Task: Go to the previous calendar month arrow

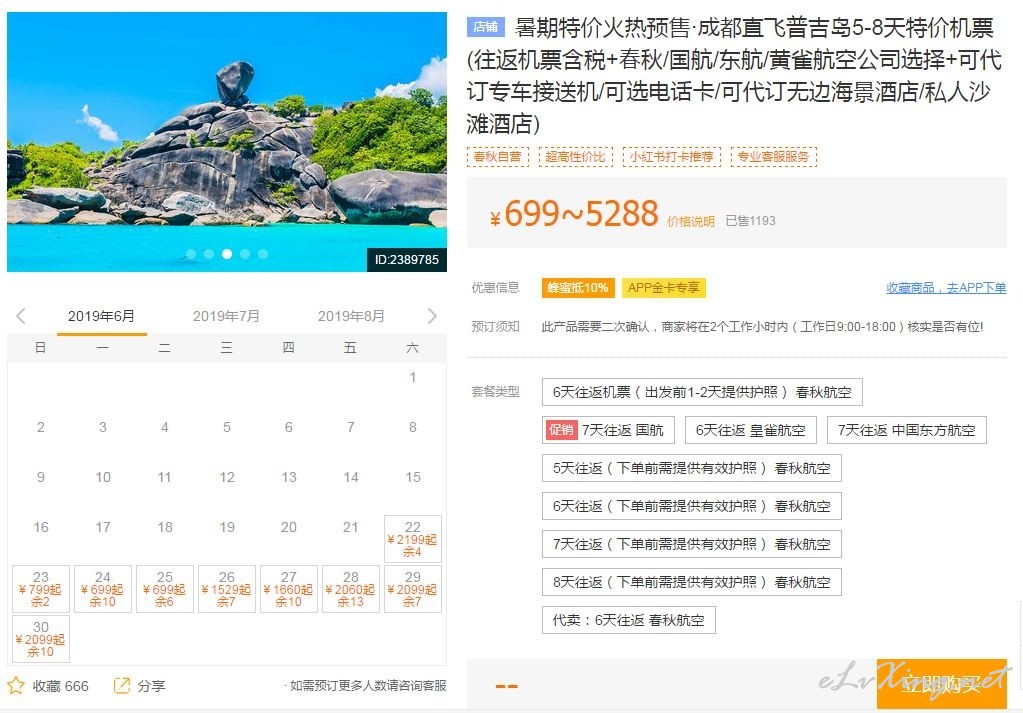Action: click(21, 316)
